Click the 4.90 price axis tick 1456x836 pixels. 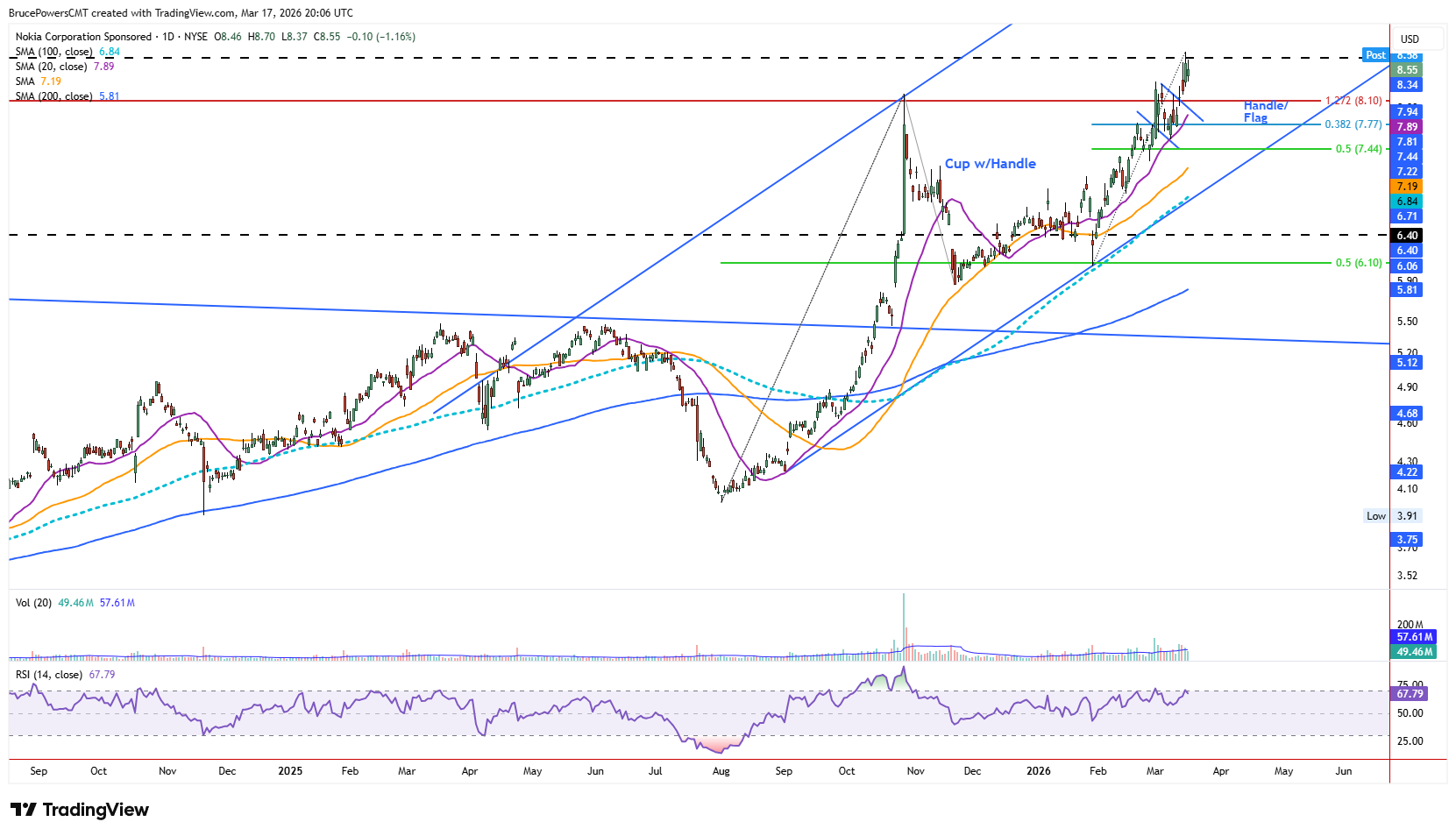[1407, 387]
